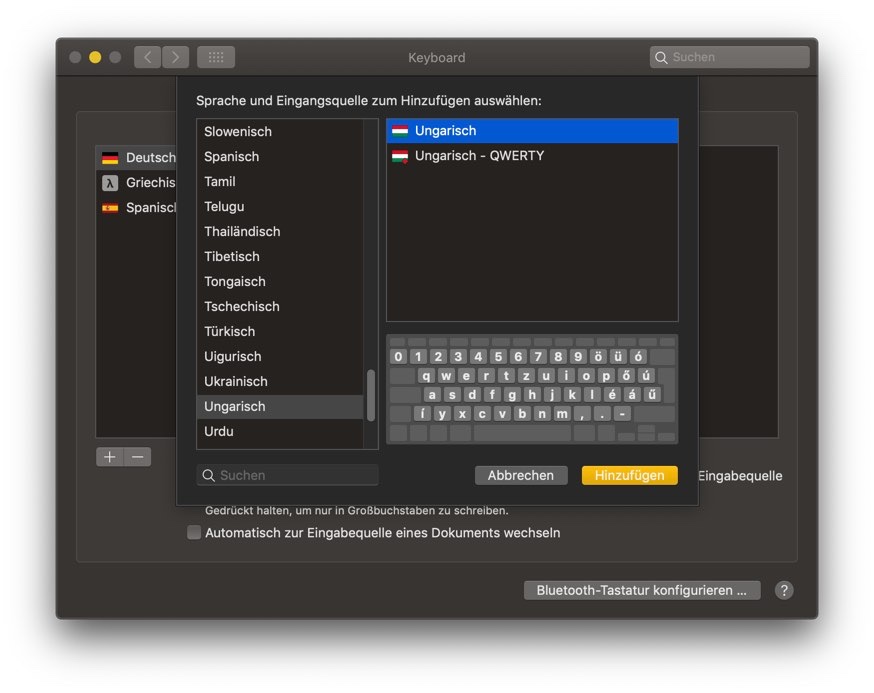Select Ukrainisch language

(280, 382)
